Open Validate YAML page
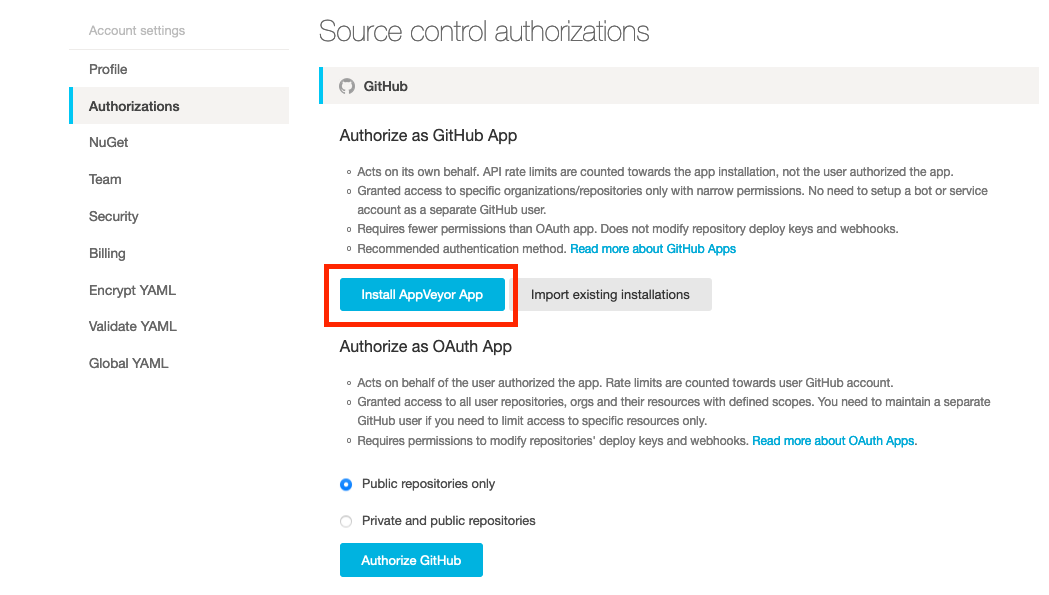The image size is (1049, 595). coord(133,326)
